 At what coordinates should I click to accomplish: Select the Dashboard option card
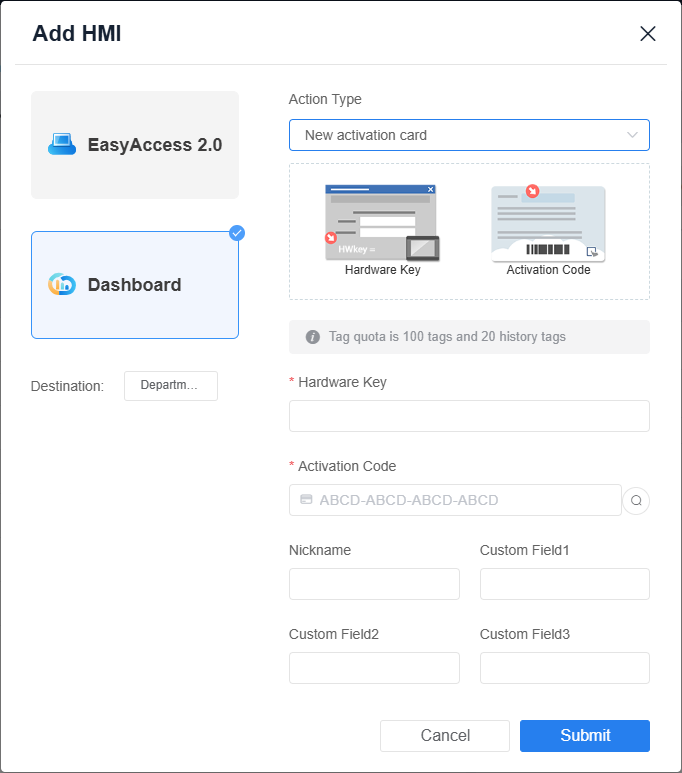coord(135,285)
